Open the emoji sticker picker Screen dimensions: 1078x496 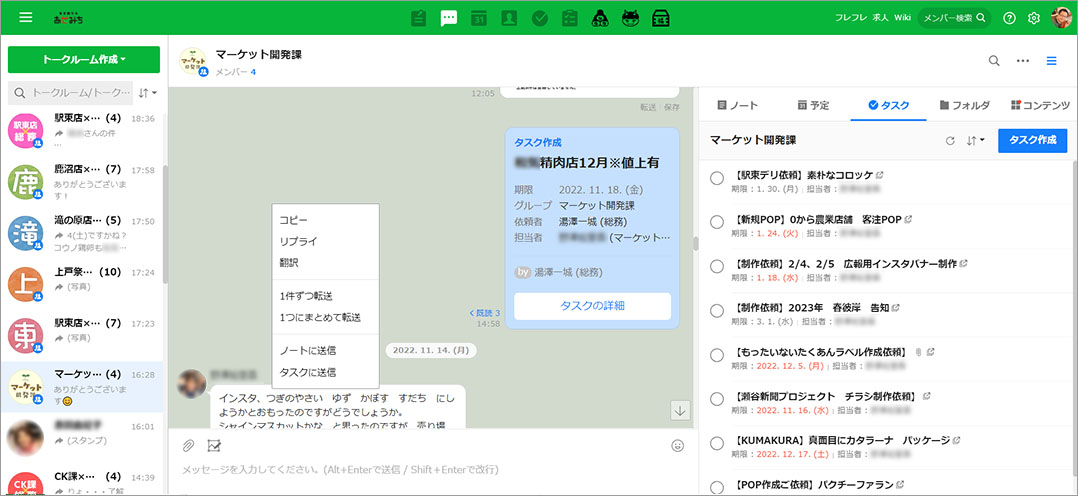678,446
